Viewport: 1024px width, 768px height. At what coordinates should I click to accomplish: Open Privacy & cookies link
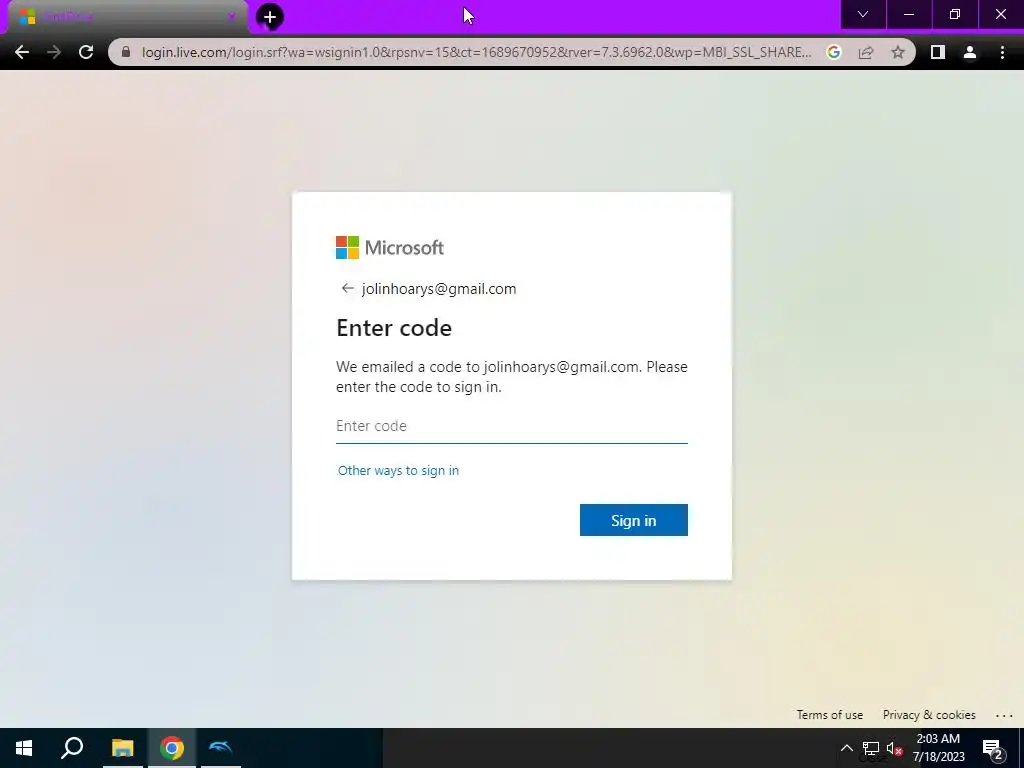click(x=929, y=714)
